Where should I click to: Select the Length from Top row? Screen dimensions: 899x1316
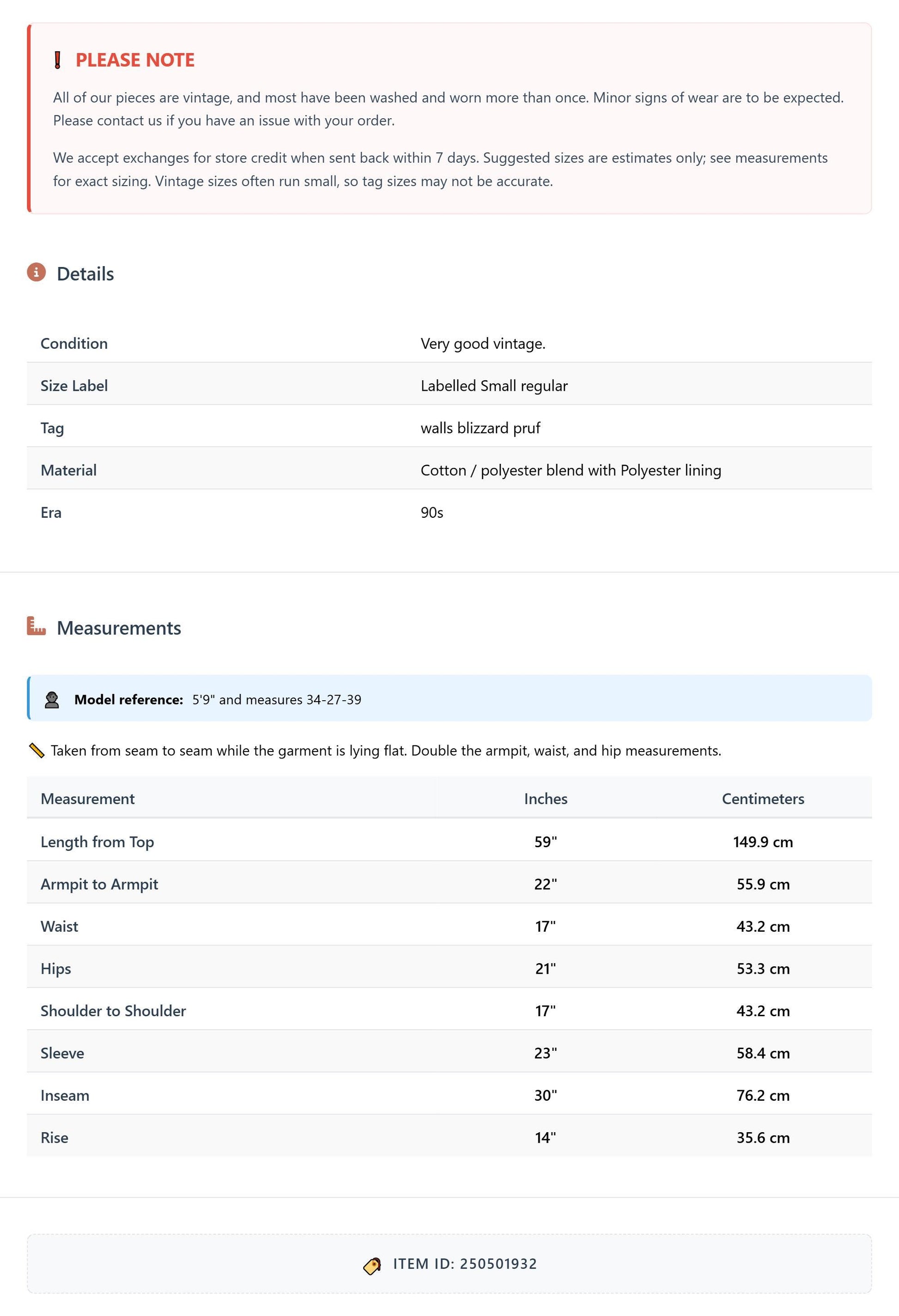coord(449,842)
